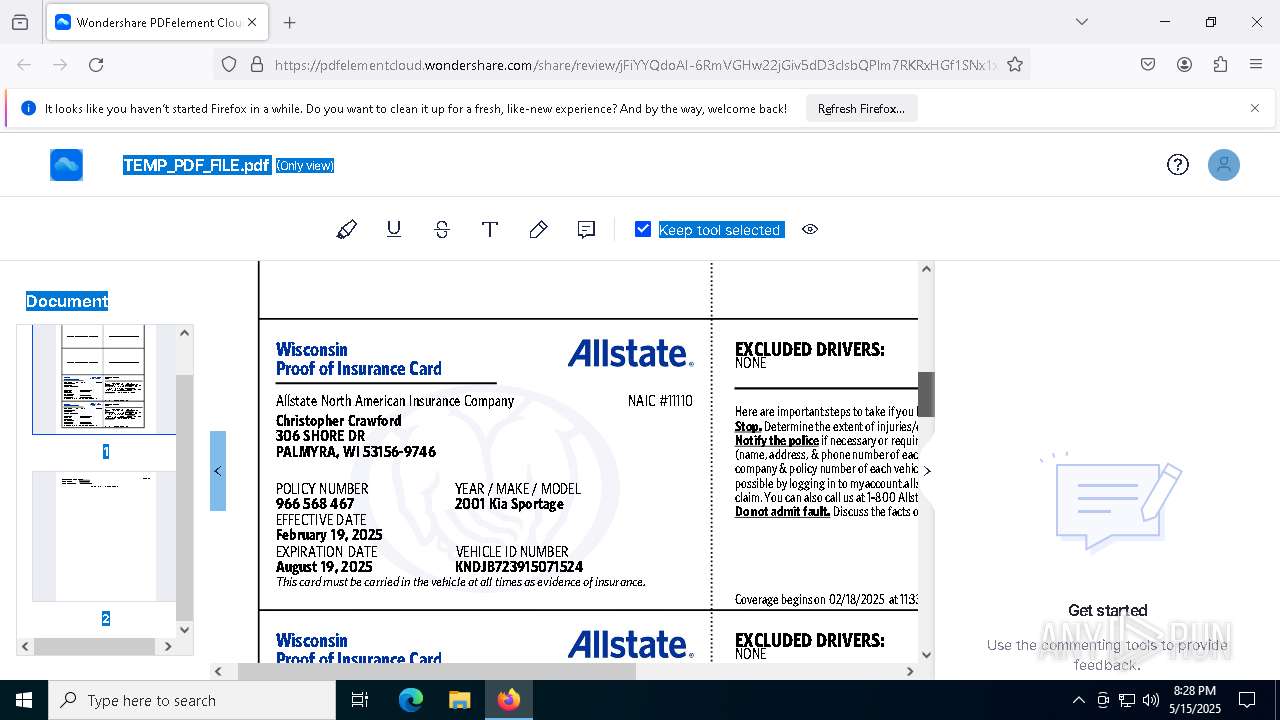Expand the right comments panel arrow
This screenshot has width=1280, height=720.
point(927,471)
